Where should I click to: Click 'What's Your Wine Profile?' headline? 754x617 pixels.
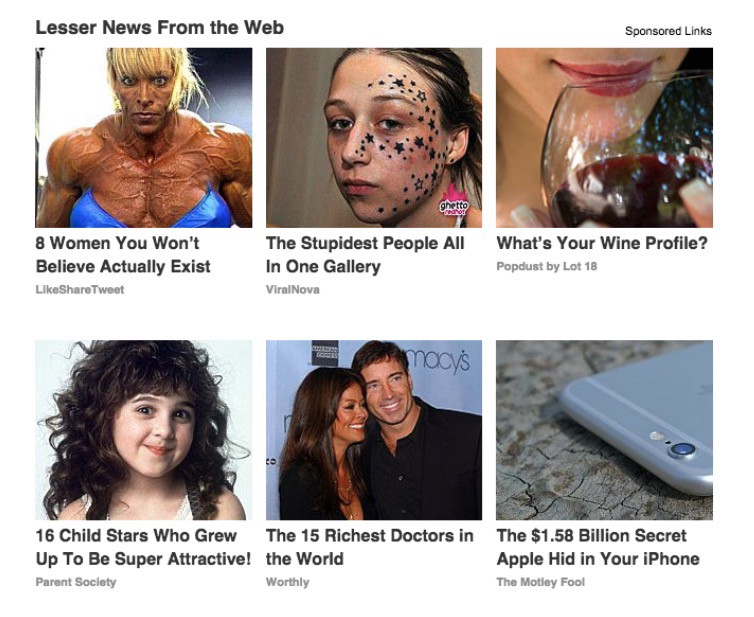coord(602,243)
